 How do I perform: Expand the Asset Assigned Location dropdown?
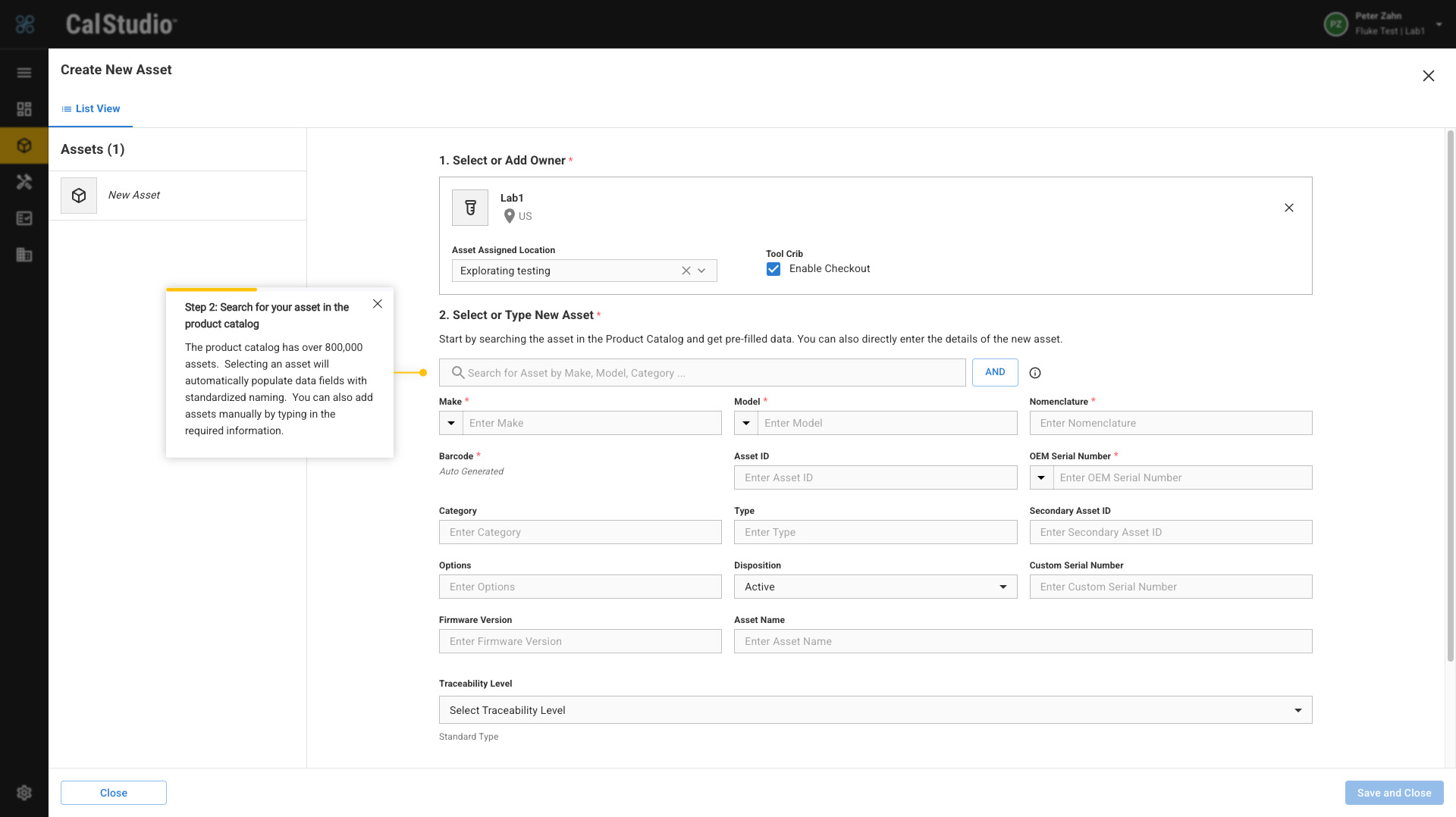(x=702, y=271)
